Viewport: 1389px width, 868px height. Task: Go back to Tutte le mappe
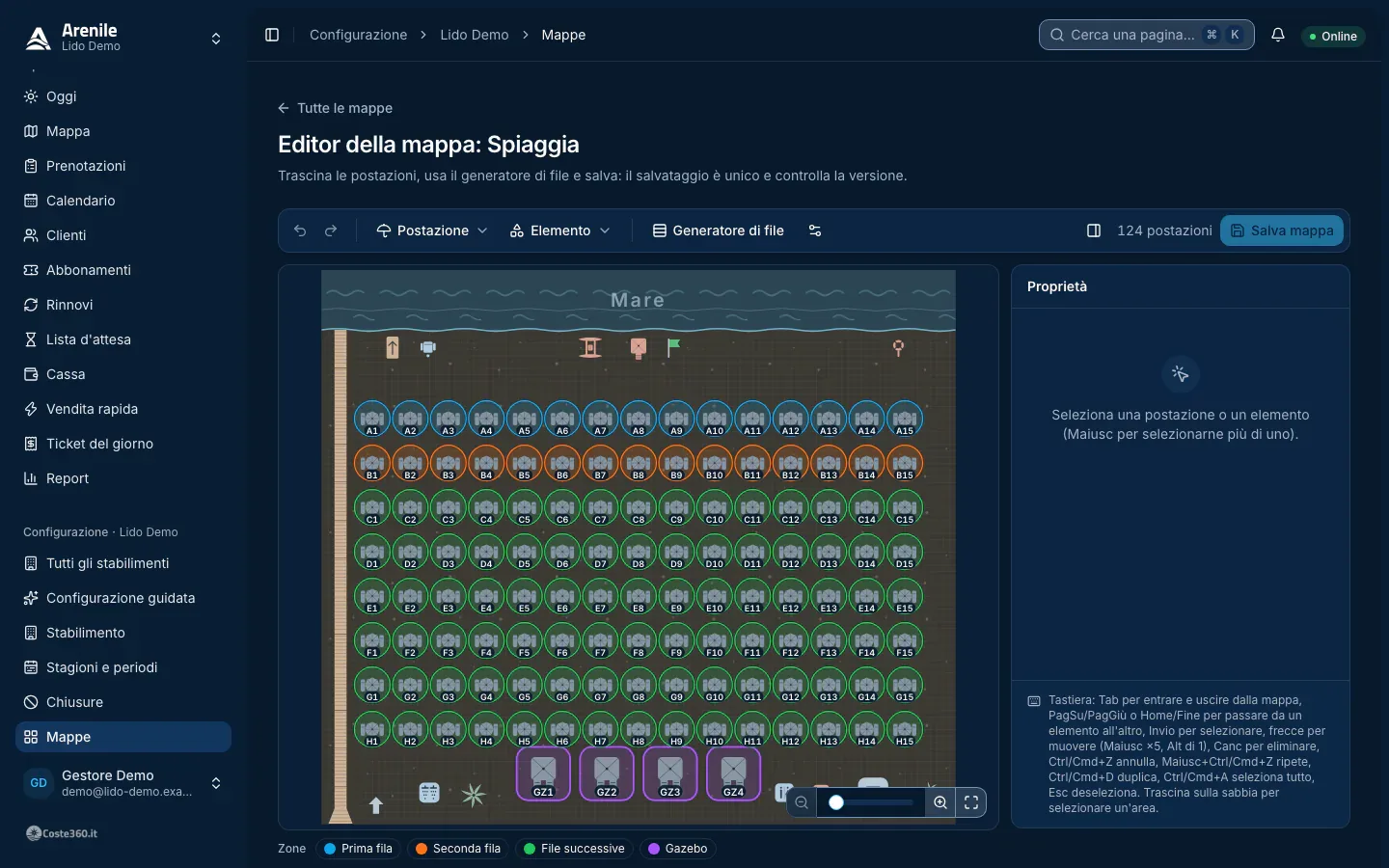pos(336,108)
